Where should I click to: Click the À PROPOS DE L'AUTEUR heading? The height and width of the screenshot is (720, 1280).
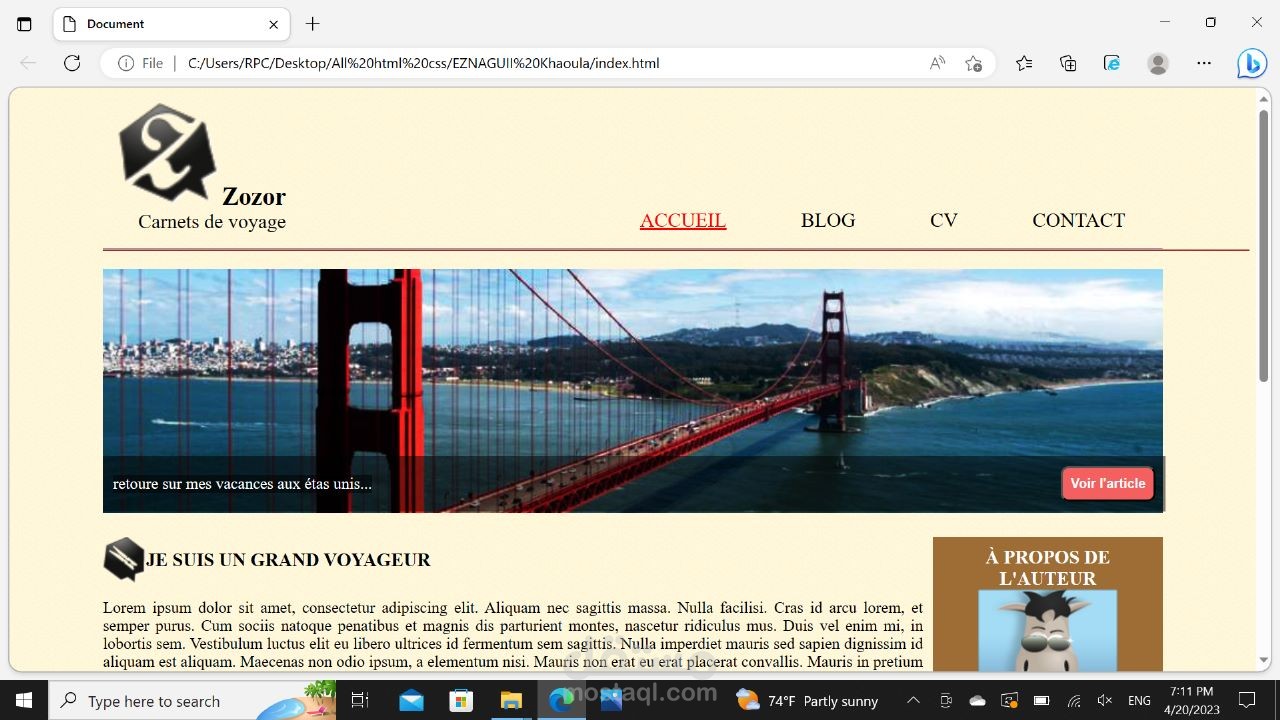click(1047, 567)
